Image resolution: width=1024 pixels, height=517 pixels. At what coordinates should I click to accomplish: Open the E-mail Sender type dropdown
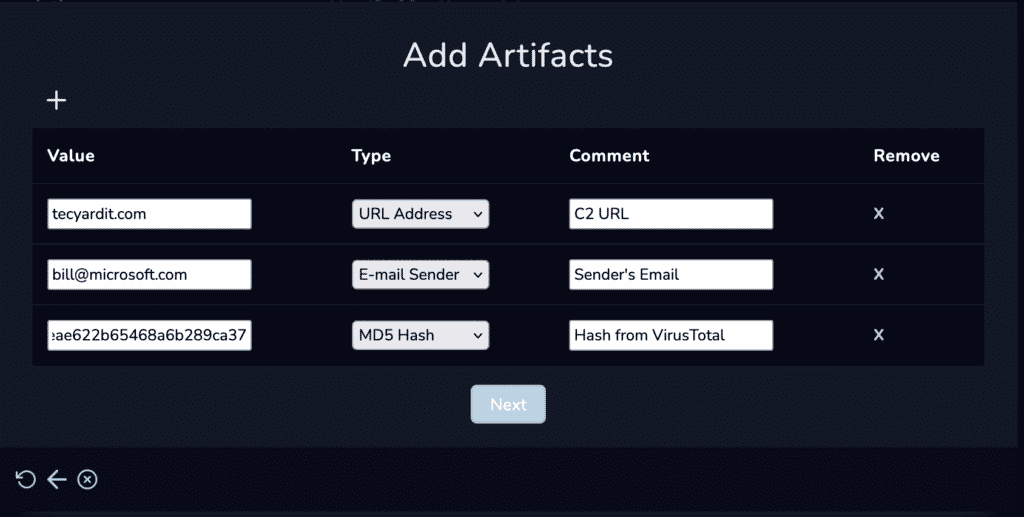(x=421, y=275)
